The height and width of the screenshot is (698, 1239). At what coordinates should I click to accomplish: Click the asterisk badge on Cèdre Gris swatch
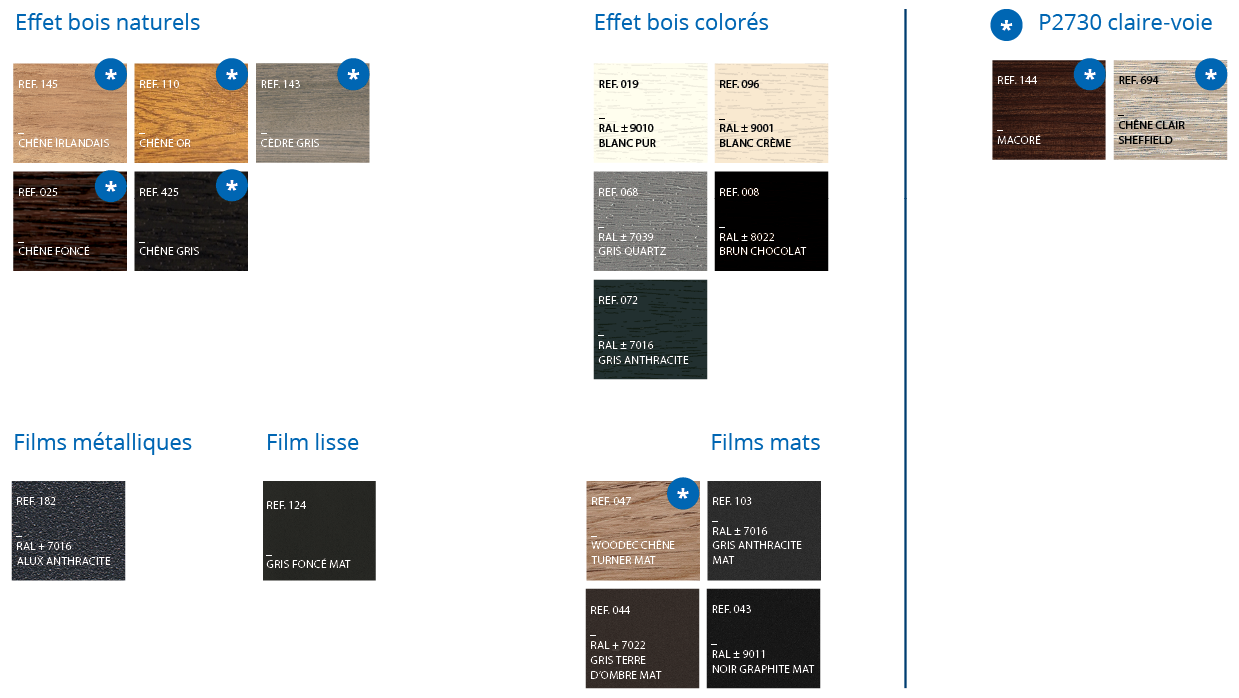pos(353,75)
